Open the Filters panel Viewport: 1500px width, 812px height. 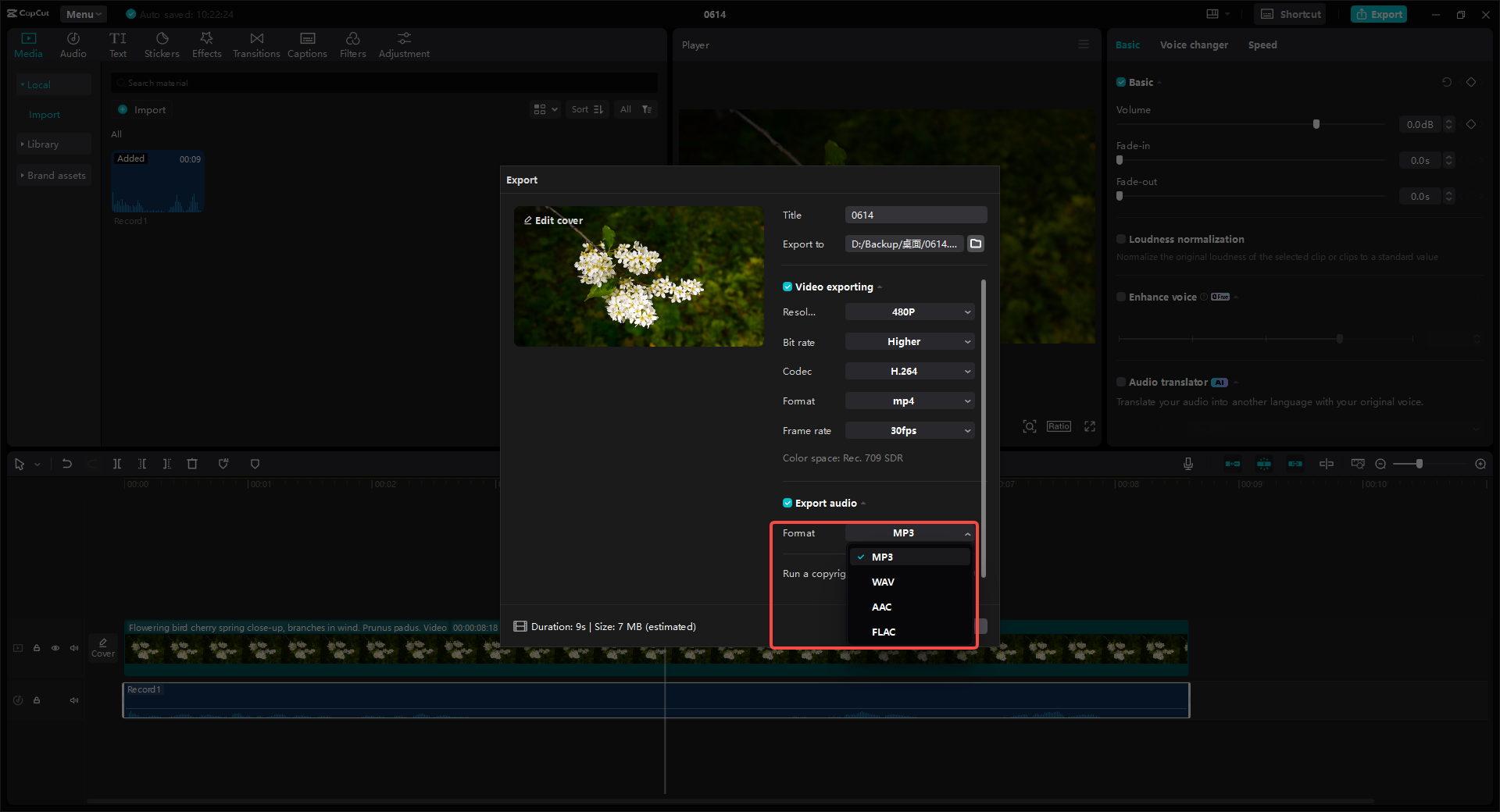click(x=352, y=45)
